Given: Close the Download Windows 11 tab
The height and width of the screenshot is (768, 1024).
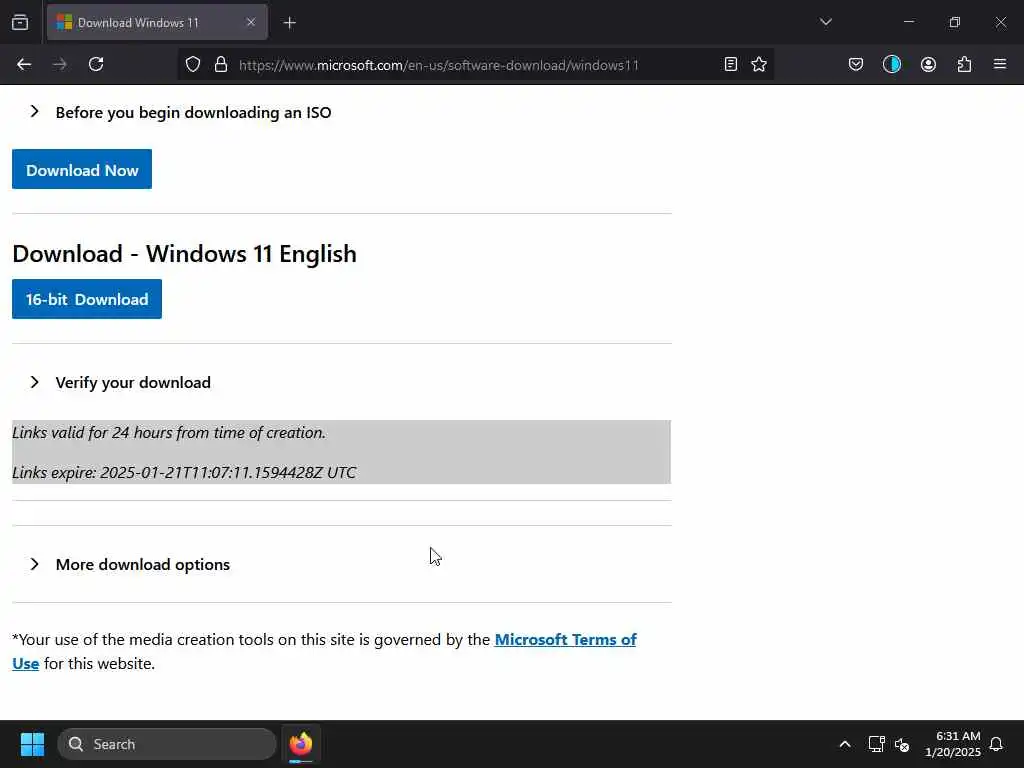Looking at the screenshot, I should tap(251, 22).
